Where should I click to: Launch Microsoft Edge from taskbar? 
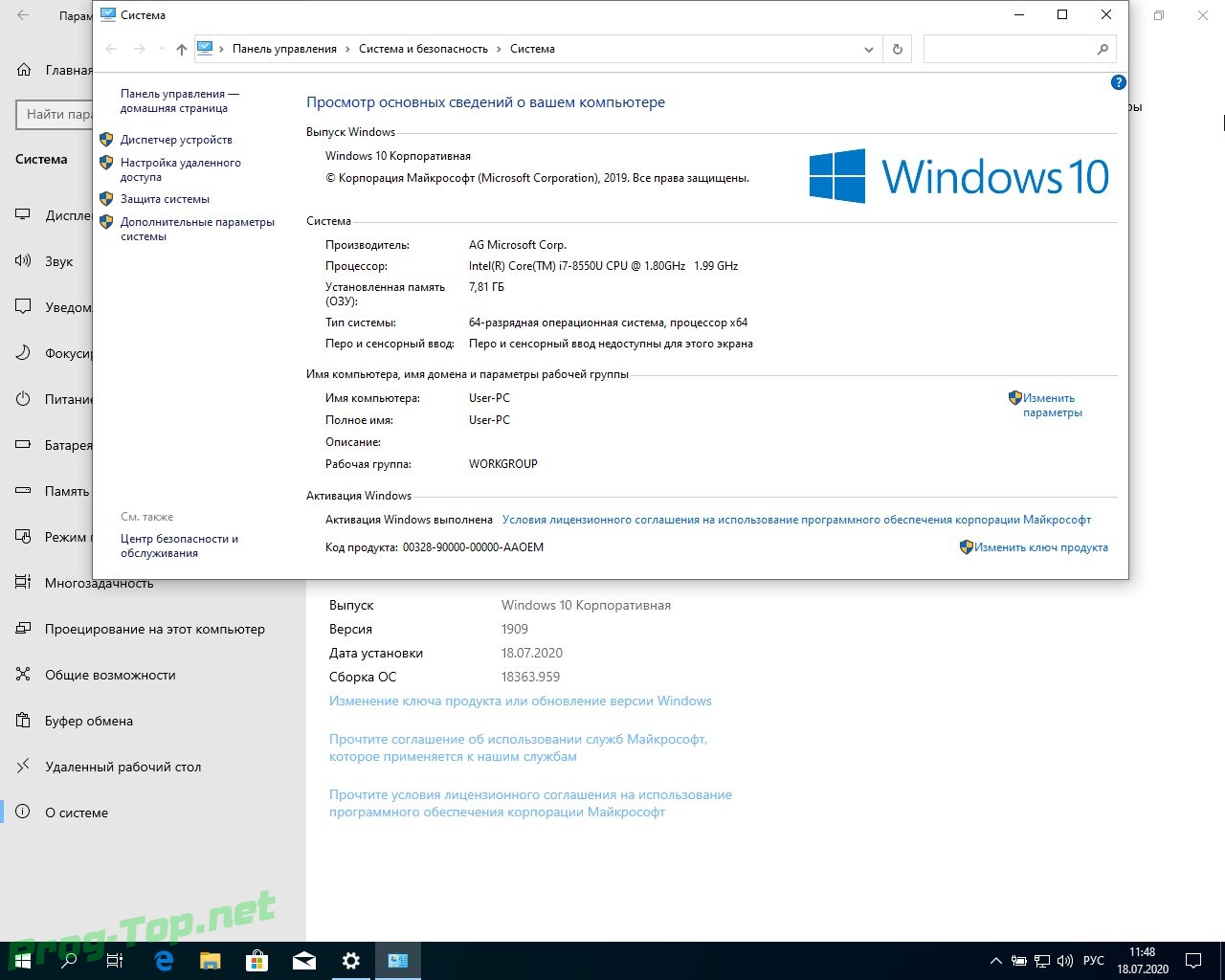click(x=164, y=961)
